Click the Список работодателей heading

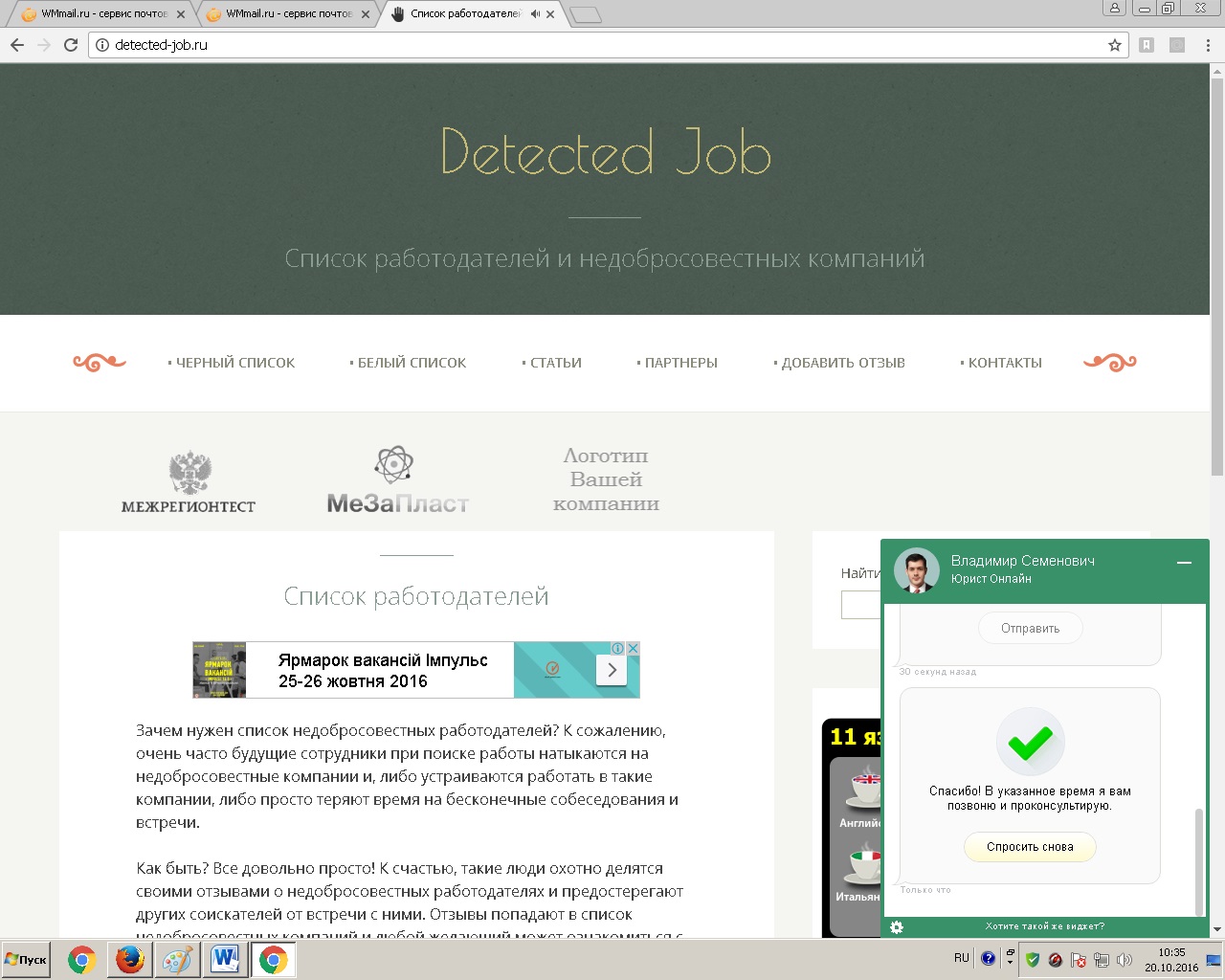pos(416,596)
